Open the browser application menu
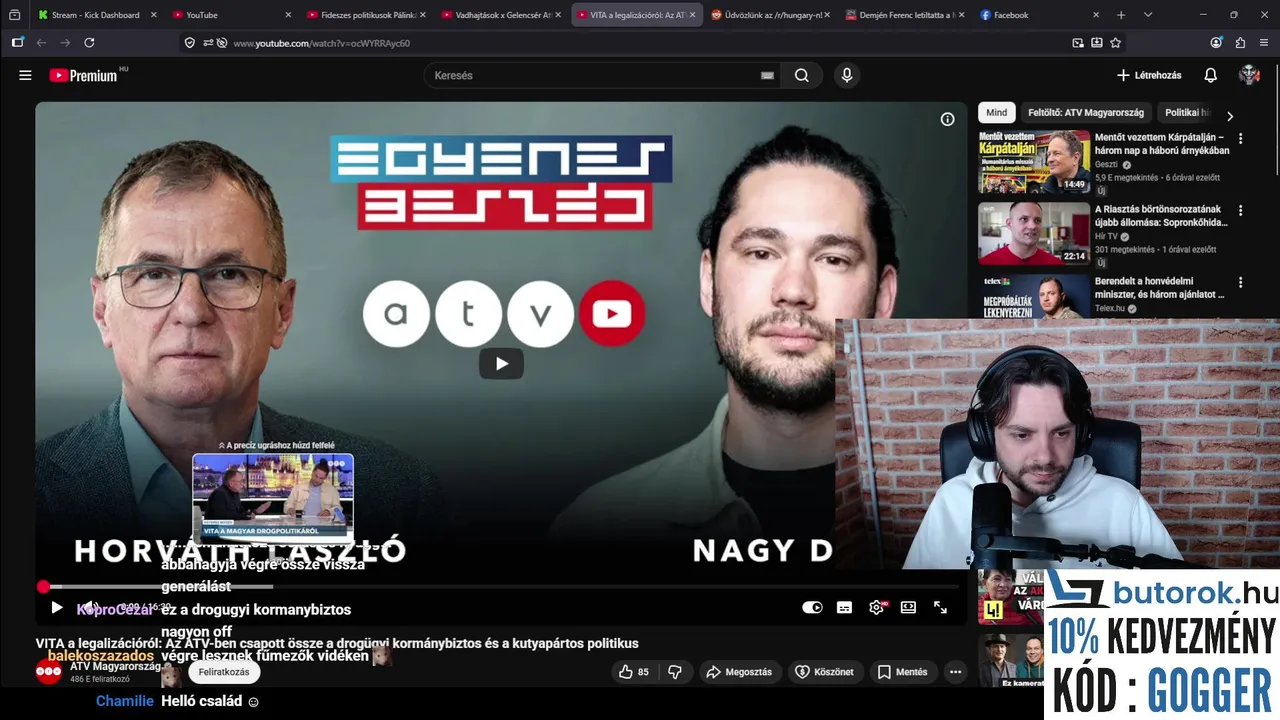This screenshot has height=720, width=1280. [1264, 43]
